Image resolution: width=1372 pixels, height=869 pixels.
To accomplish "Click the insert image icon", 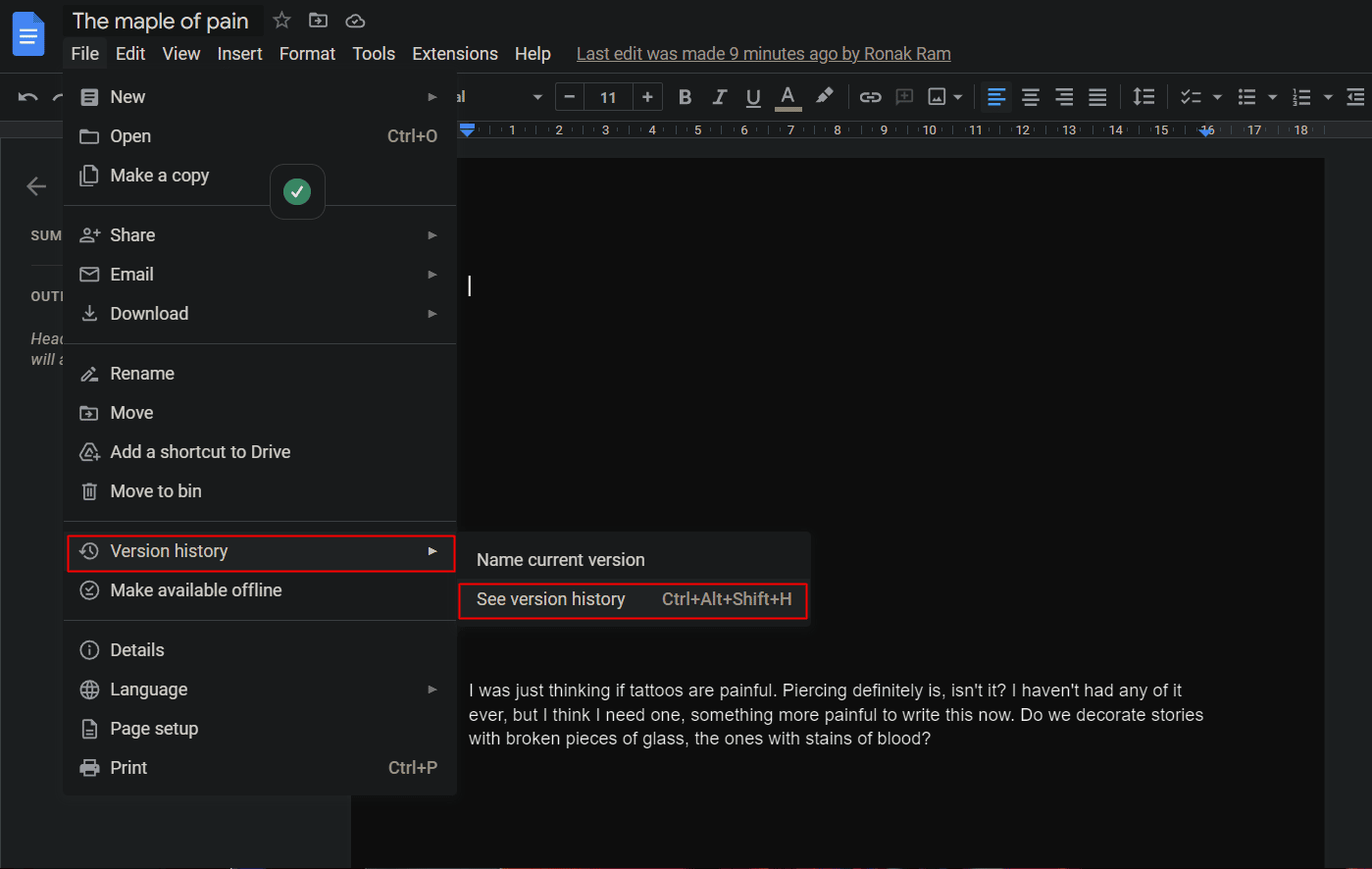I will (x=938, y=96).
